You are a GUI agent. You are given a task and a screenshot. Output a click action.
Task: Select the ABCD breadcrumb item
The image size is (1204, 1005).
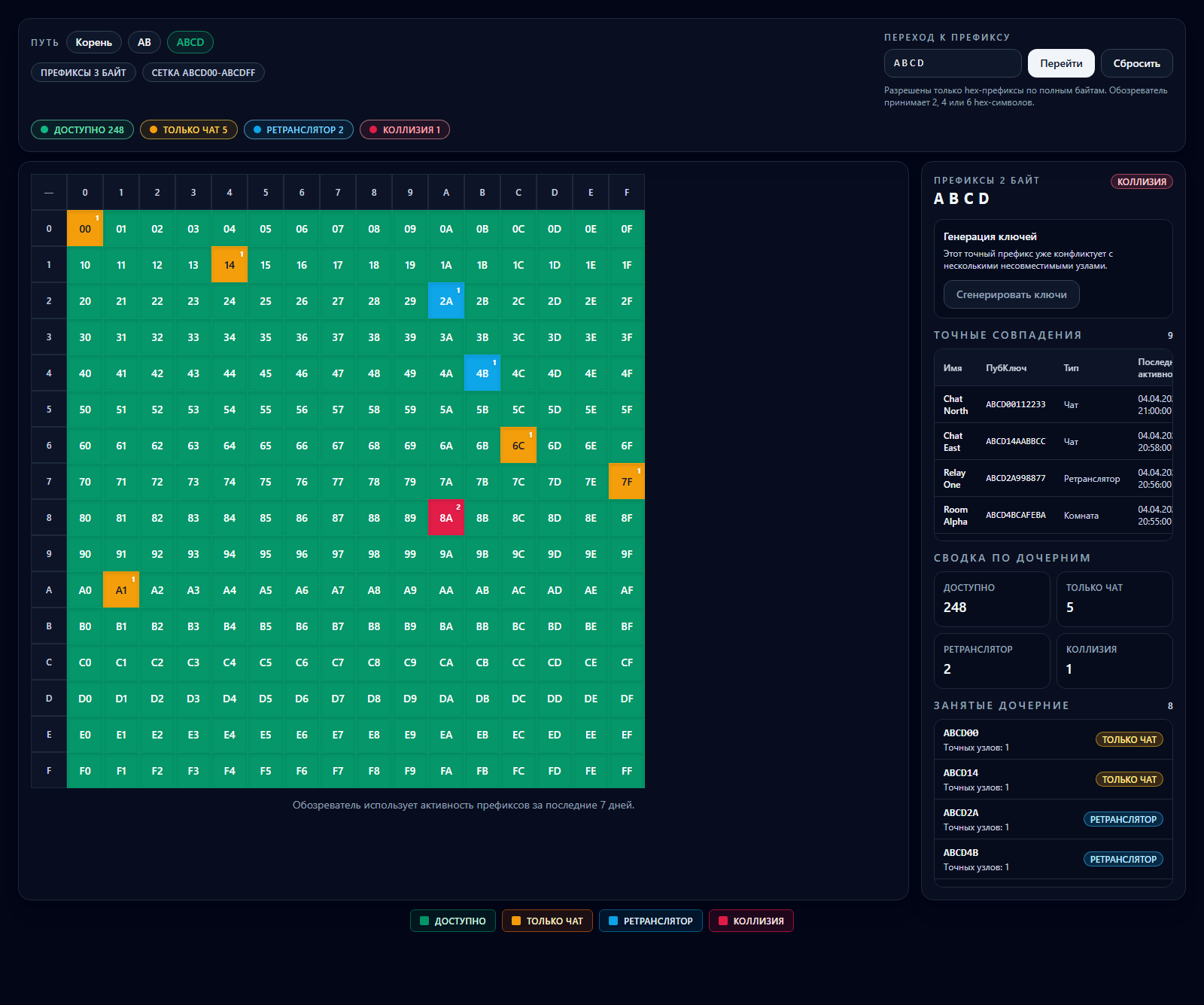coord(190,42)
